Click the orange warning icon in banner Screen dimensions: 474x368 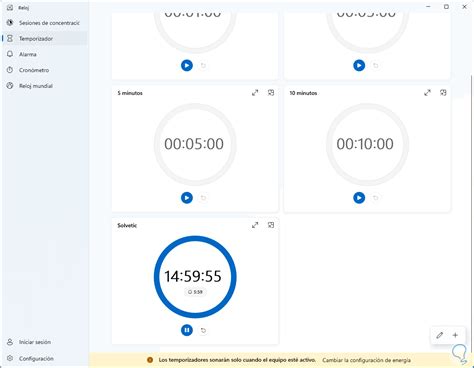(x=150, y=360)
